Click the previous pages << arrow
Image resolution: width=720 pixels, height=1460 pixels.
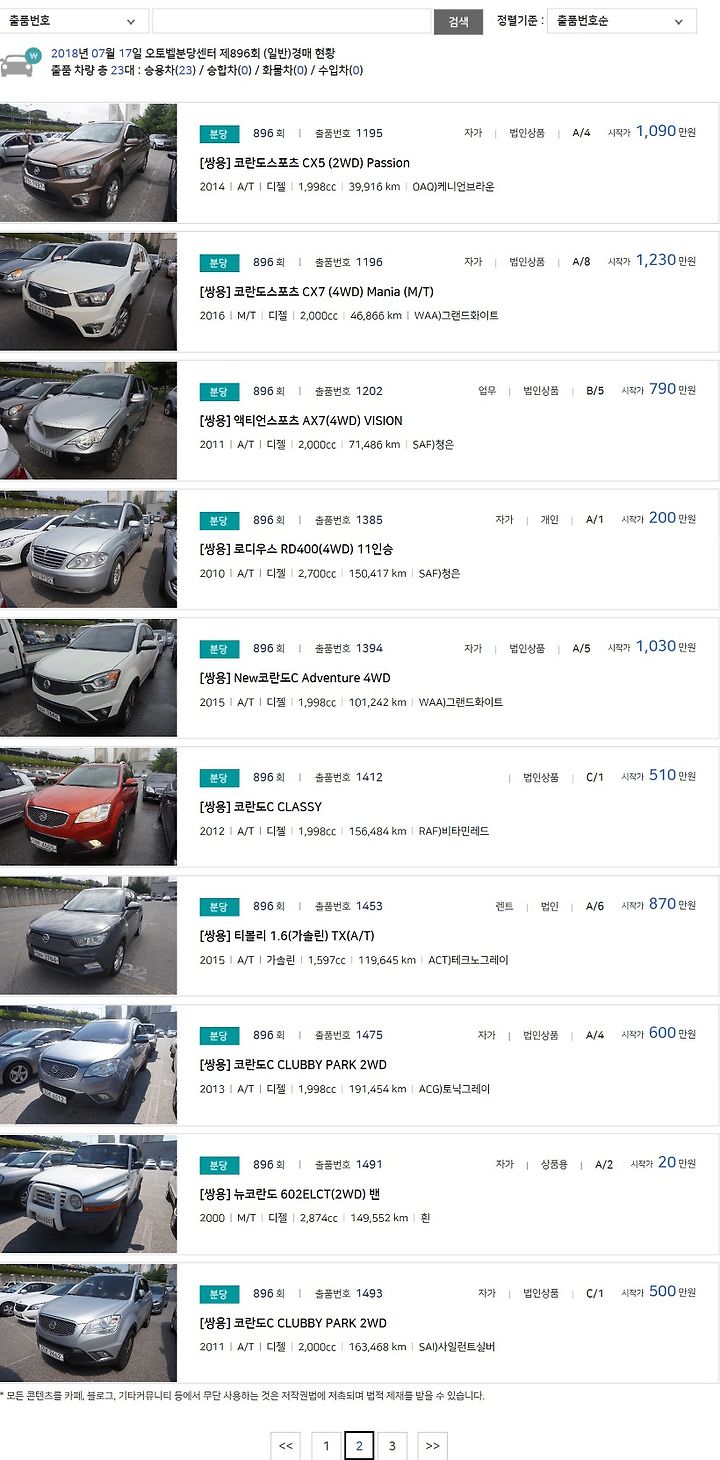tap(285, 1446)
